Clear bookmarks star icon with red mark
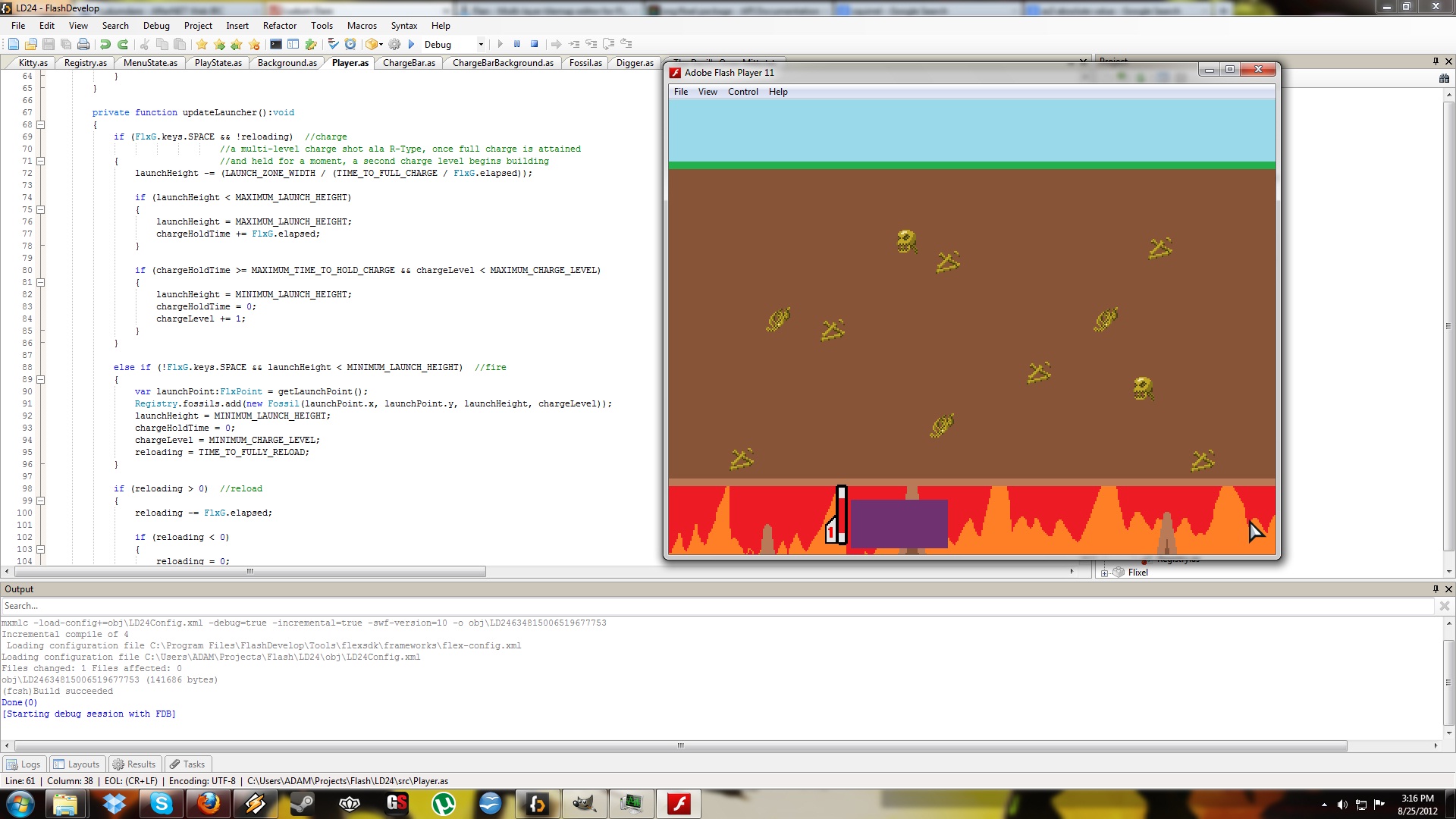 point(255,45)
